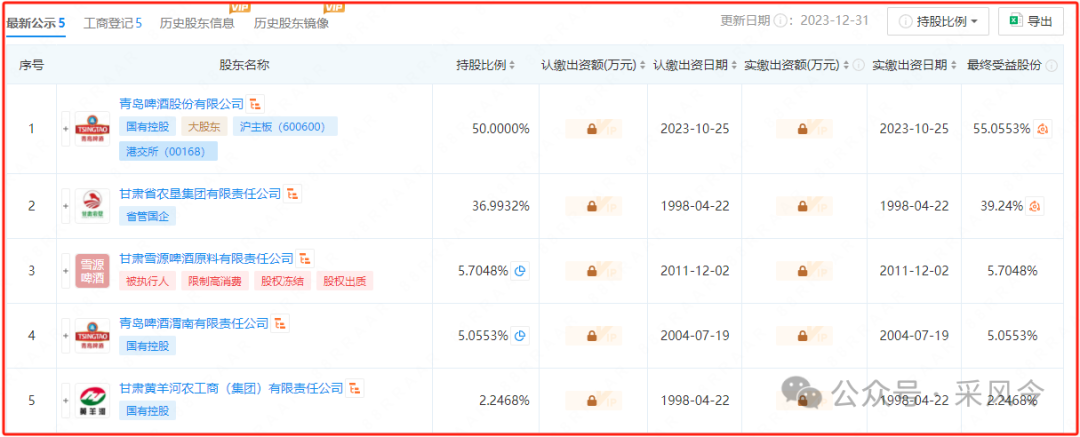
Task: Sort by 实缴出资额(万元) column header
Action: click(796, 65)
